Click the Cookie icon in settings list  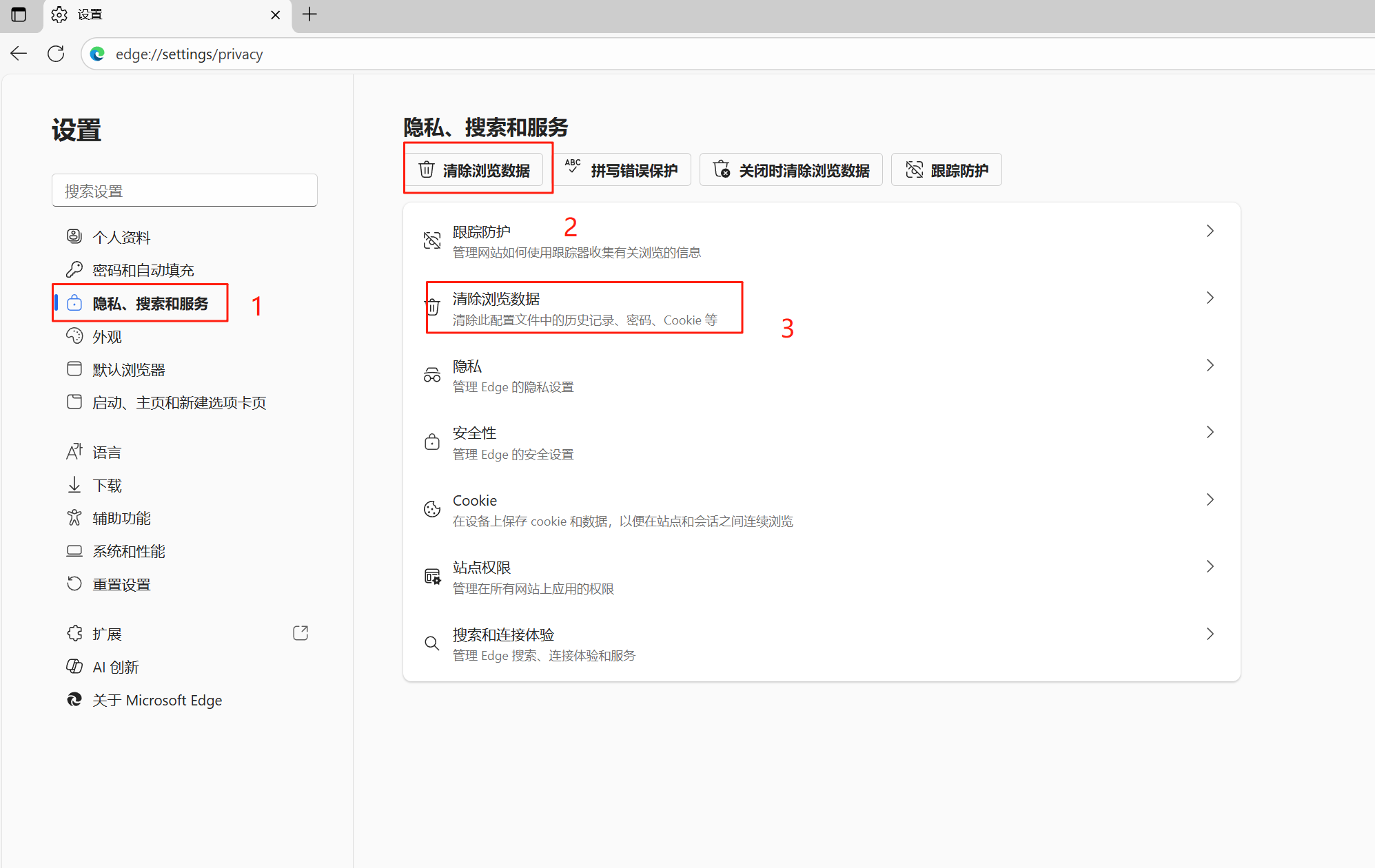(432, 509)
